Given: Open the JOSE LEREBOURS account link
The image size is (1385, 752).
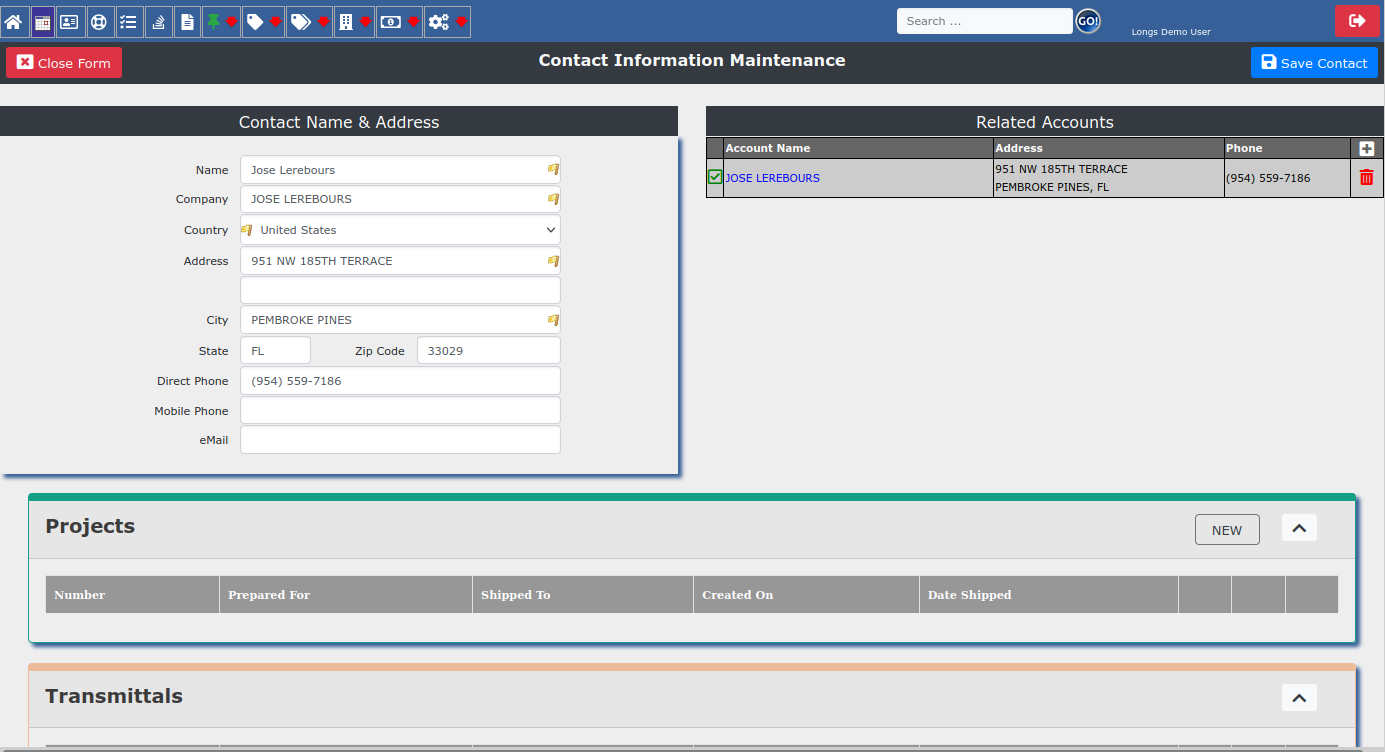Looking at the screenshot, I should (x=772, y=178).
